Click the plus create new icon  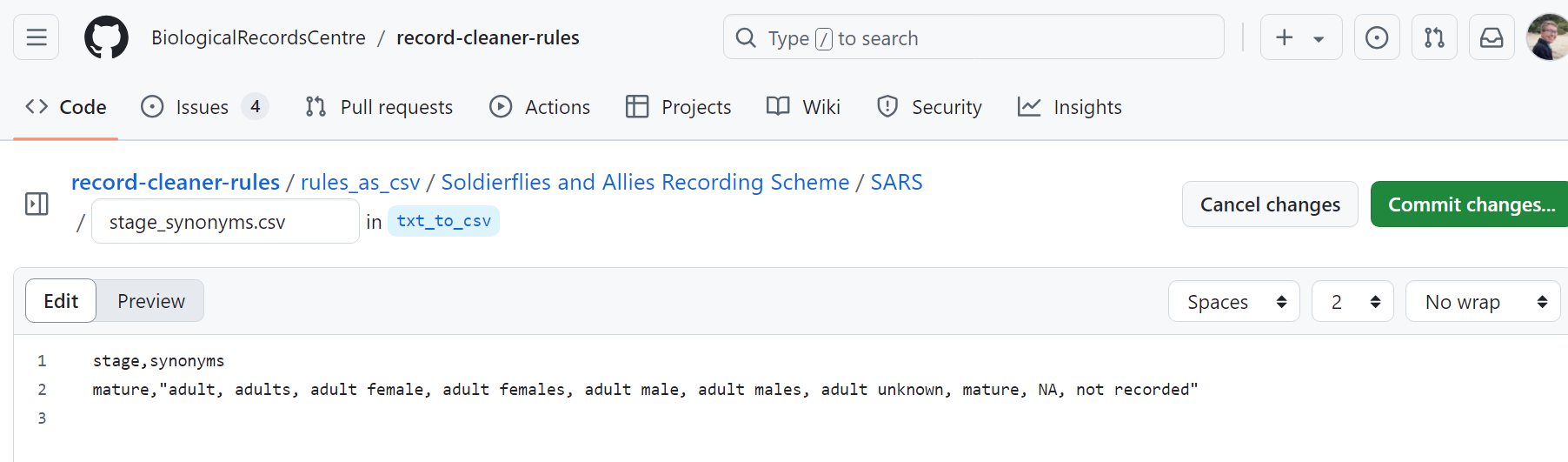(x=1284, y=37)
